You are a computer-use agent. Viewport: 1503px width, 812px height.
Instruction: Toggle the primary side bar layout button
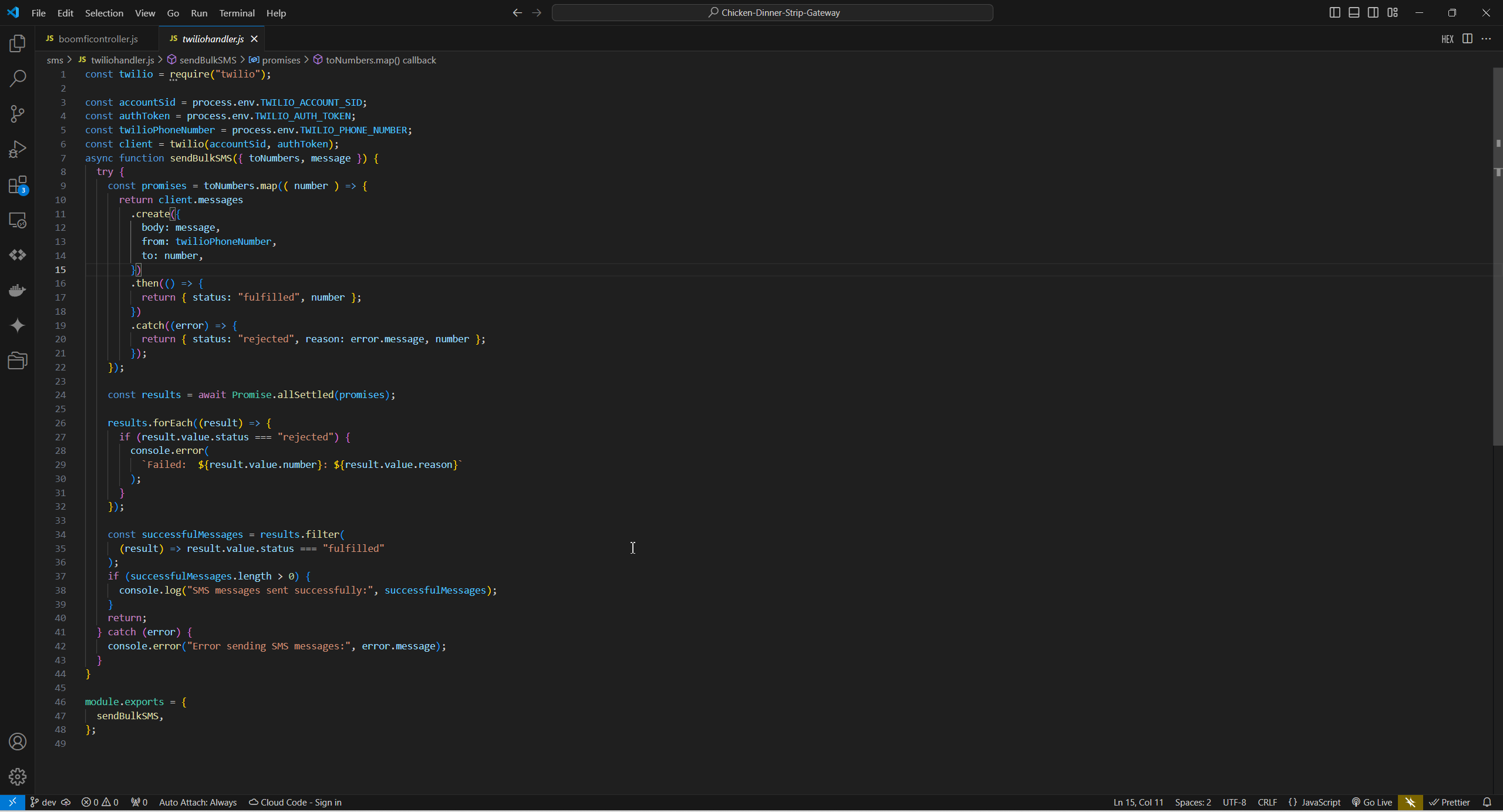click(1334, 12)
